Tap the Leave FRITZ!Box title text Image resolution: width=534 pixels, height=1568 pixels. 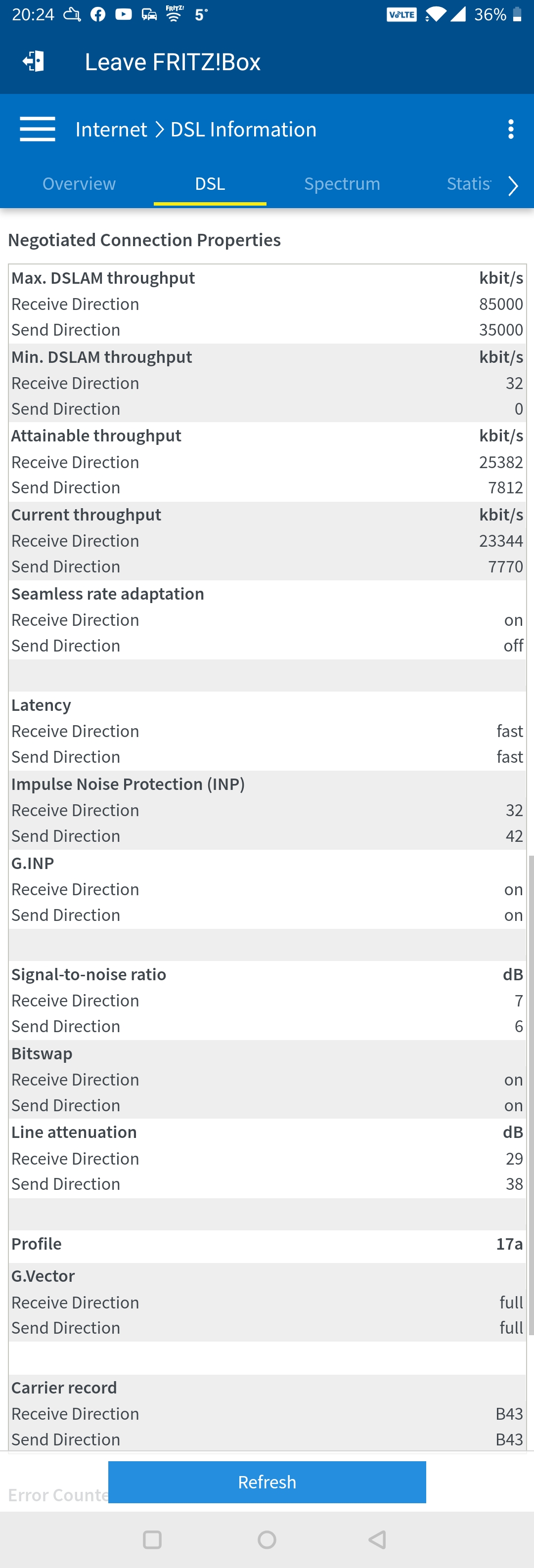click(x=173, y=61)
